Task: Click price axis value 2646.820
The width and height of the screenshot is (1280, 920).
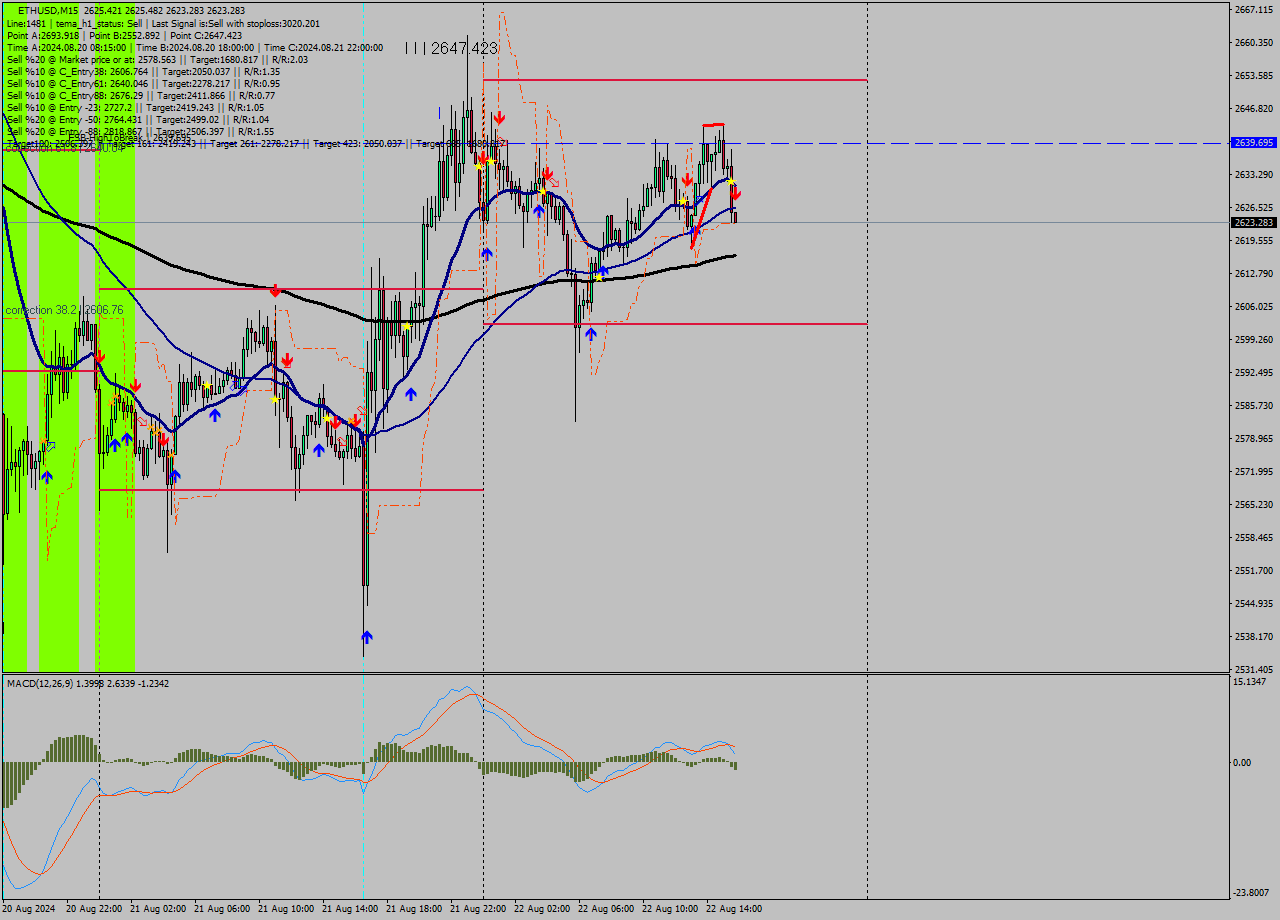Action: [x=1253, y=109]
